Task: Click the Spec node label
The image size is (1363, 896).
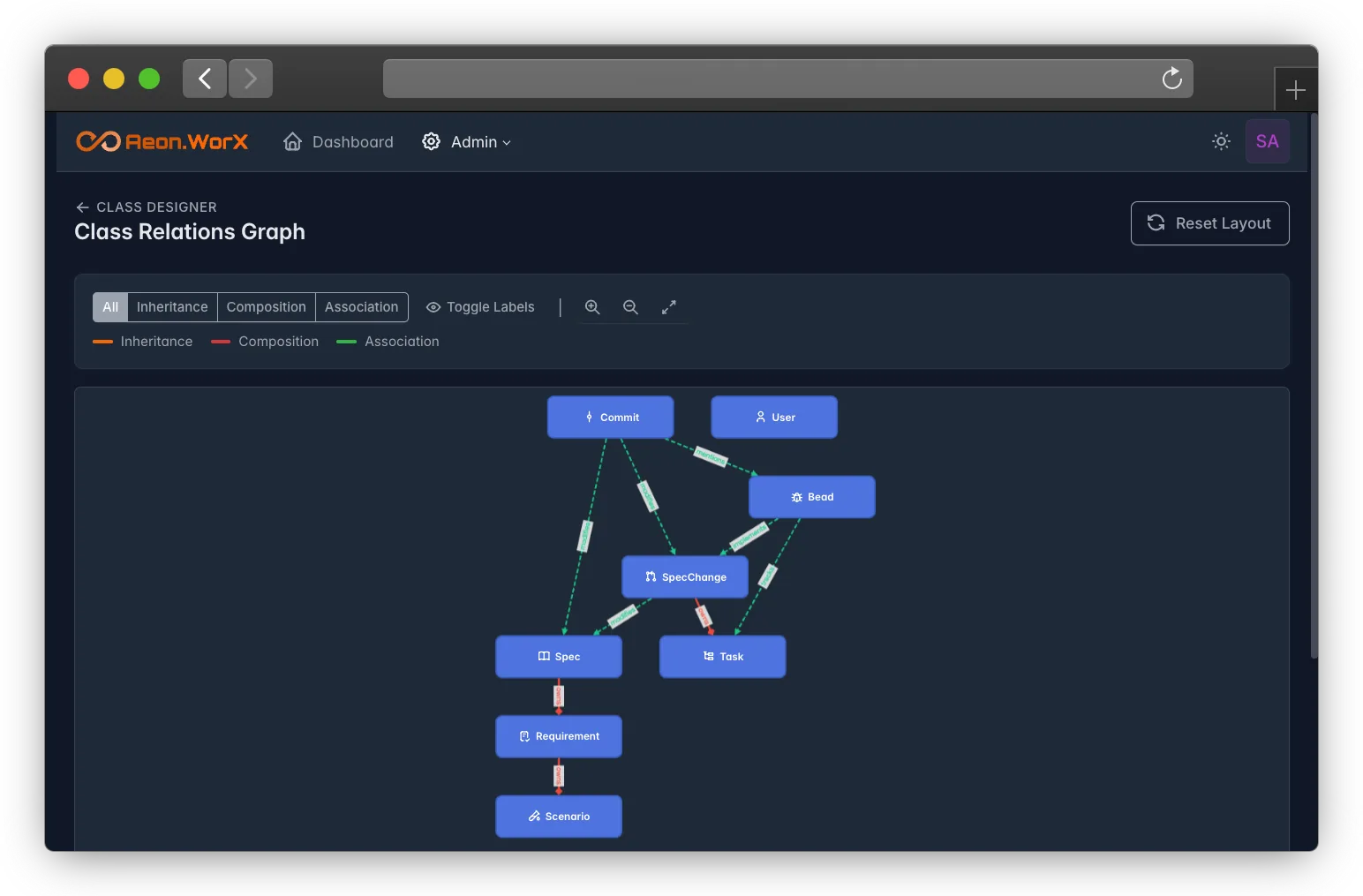Action: click(568, 657)
